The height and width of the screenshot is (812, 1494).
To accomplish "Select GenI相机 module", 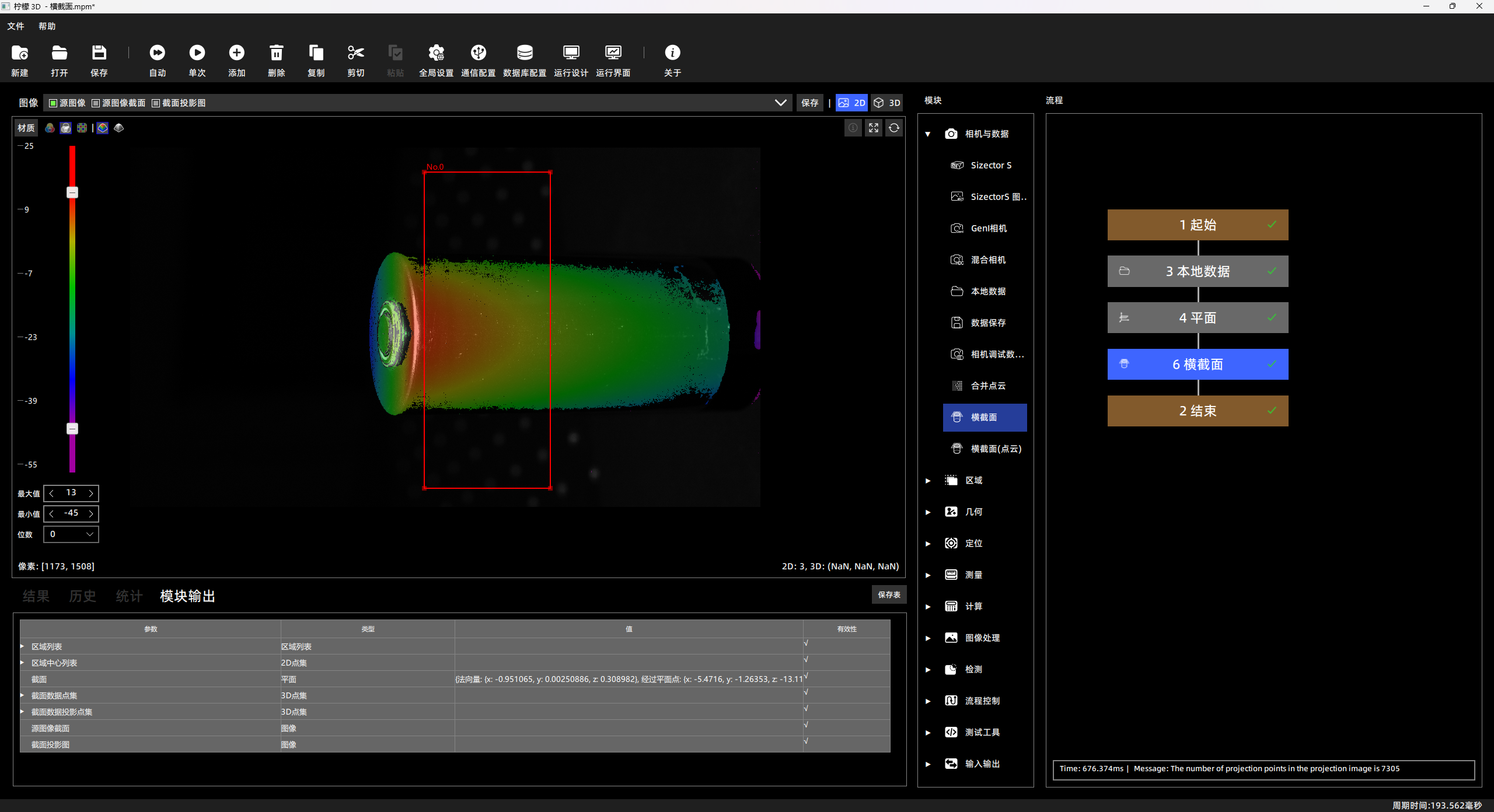I will 985,228.
